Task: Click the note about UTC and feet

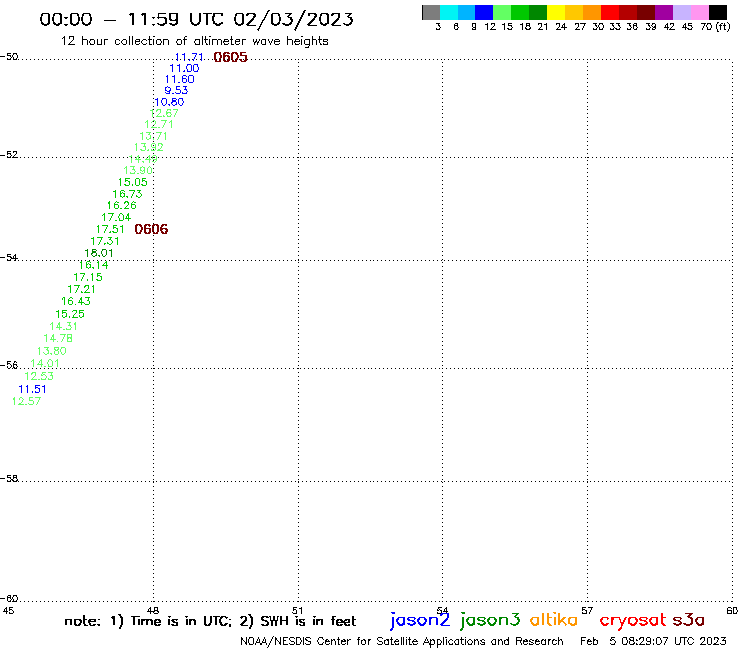Action: (210, 621)
